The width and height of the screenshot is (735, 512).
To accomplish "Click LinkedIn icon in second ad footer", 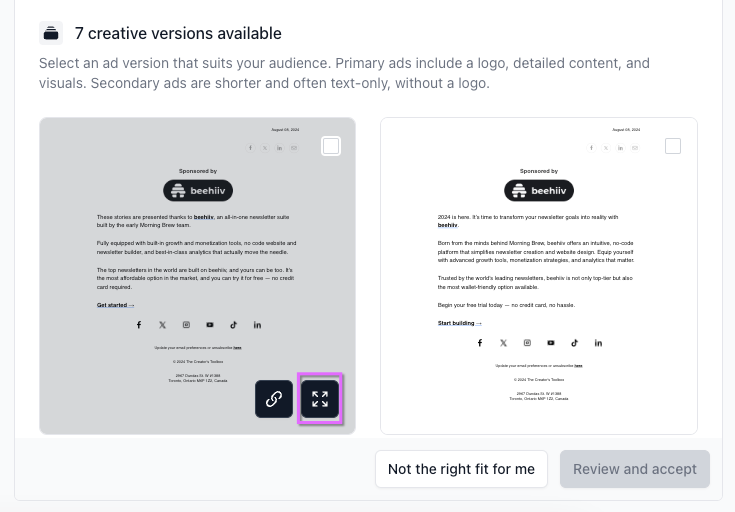I will (598, 343).
